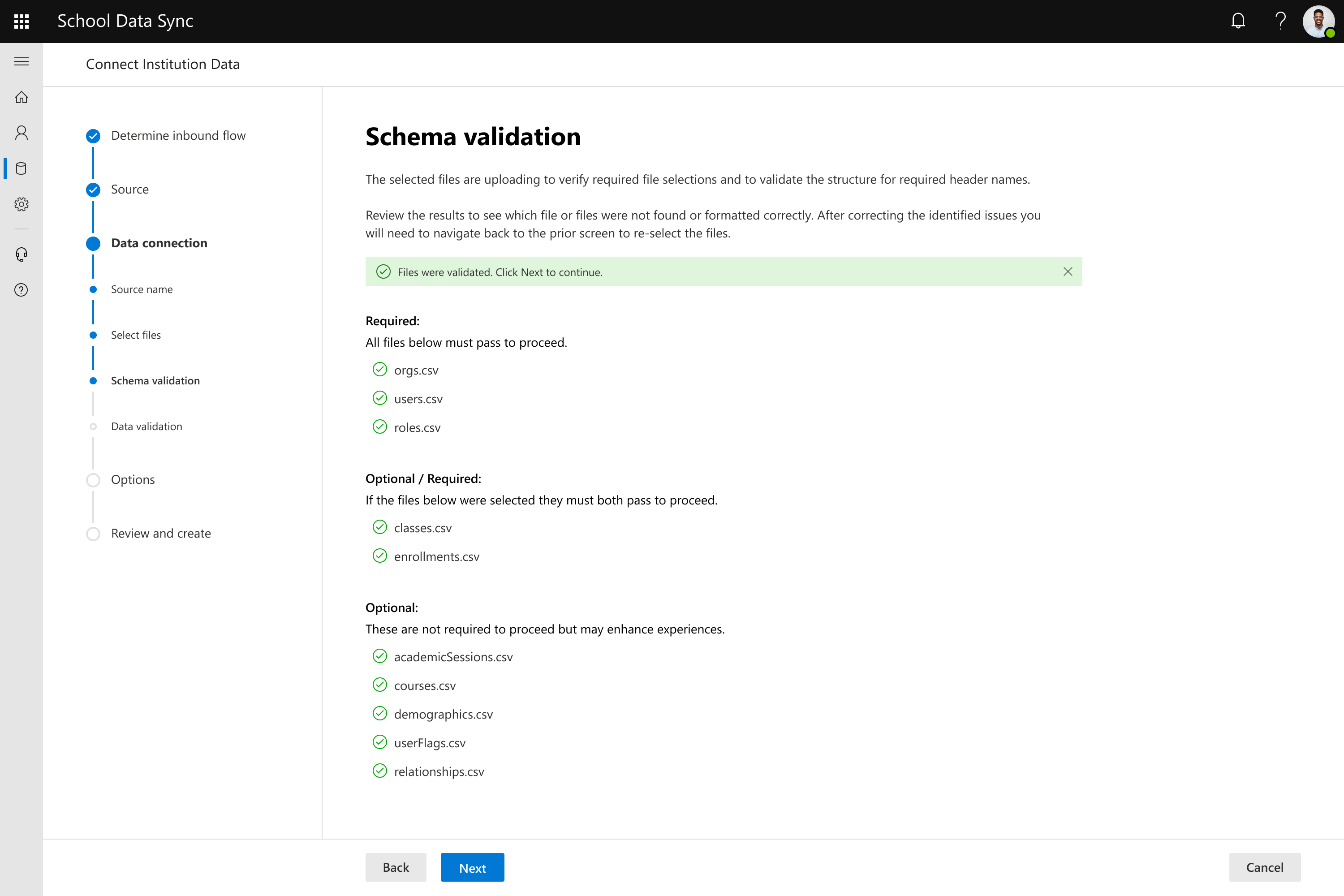Screen dimensions: 1344x896
Task: Open notifications bell
Action: click(1238, 21)
